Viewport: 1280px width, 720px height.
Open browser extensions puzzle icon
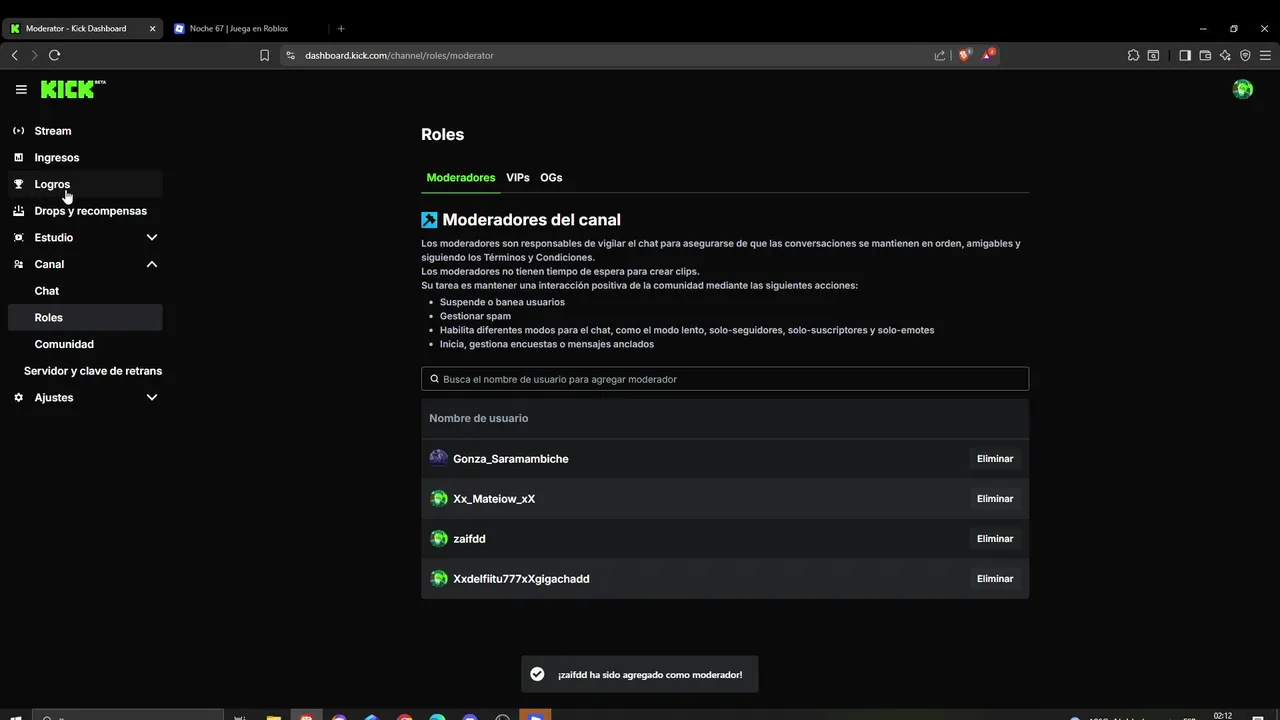coord(1133,55)
